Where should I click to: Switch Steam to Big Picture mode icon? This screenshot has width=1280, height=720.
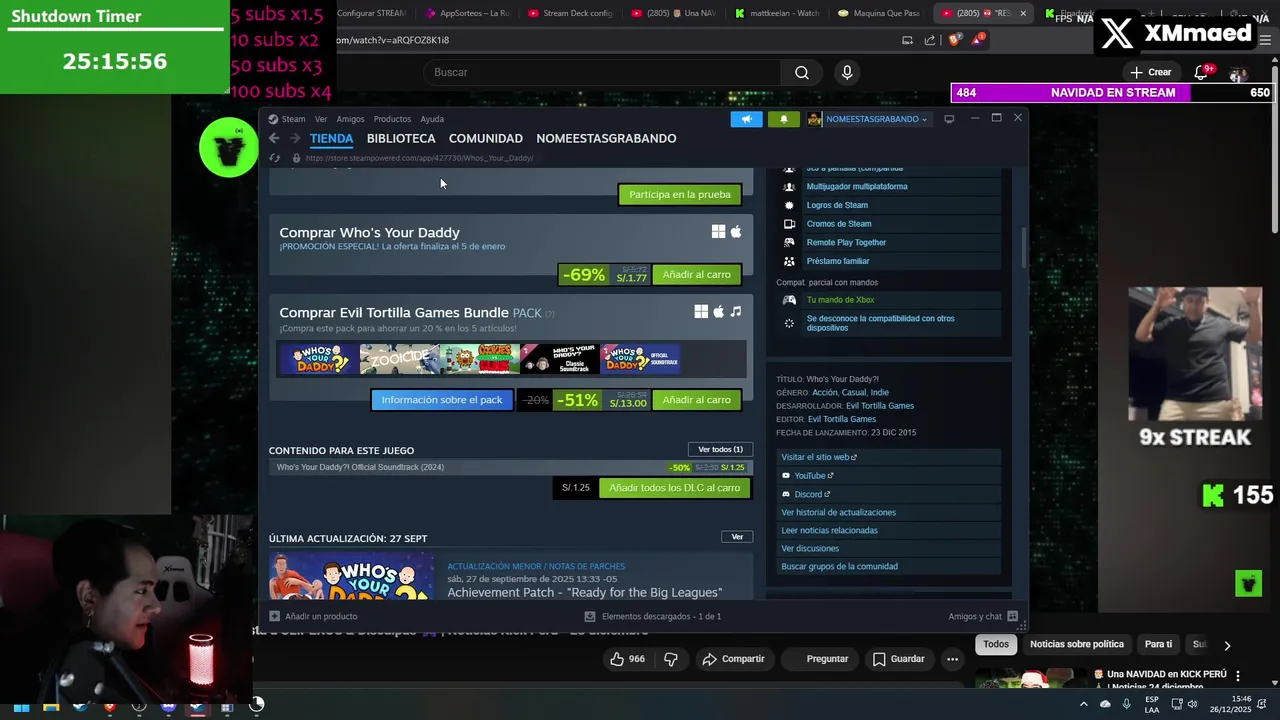949,119
